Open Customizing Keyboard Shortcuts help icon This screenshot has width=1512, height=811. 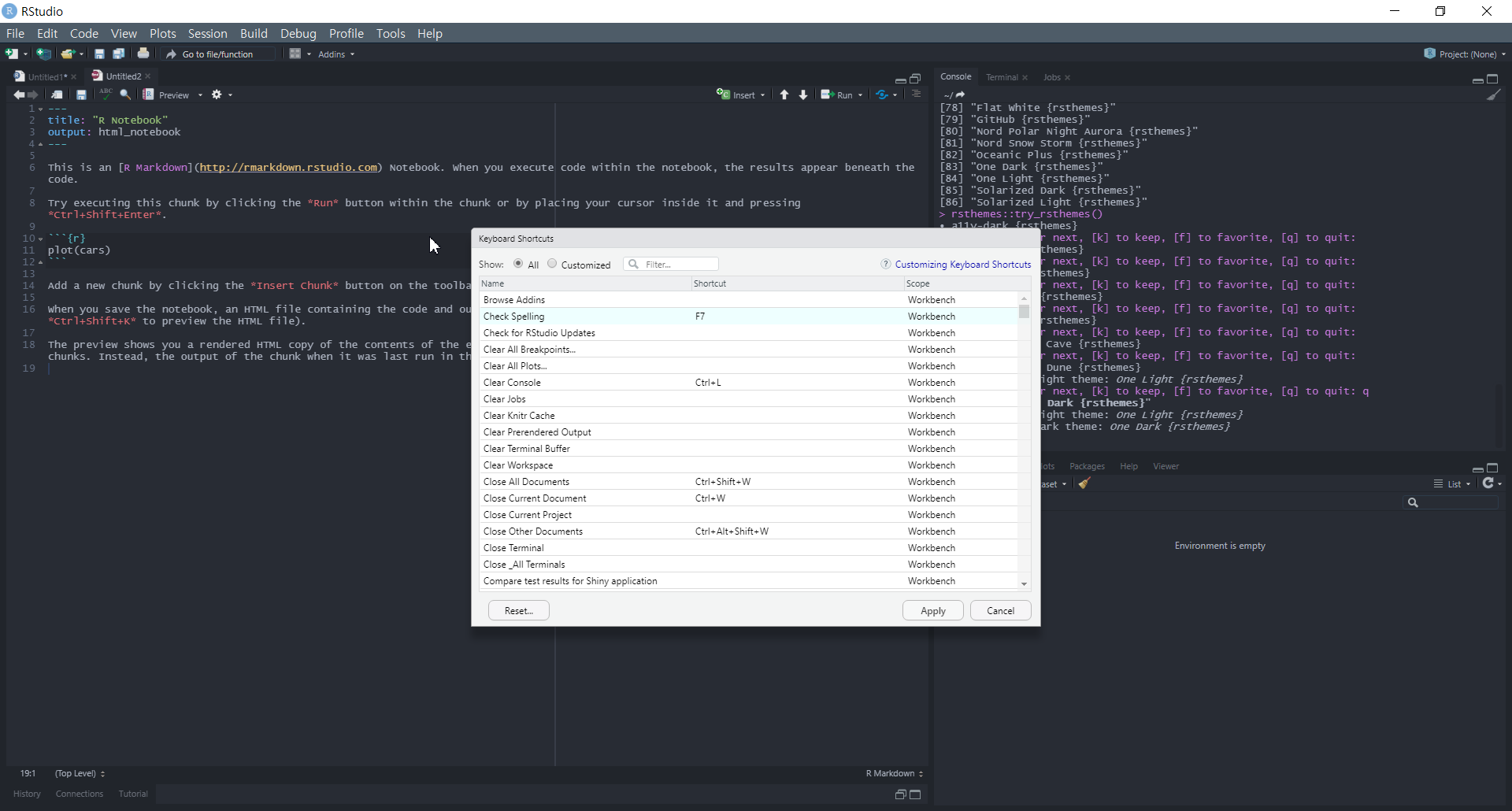(x=886, y=264)
